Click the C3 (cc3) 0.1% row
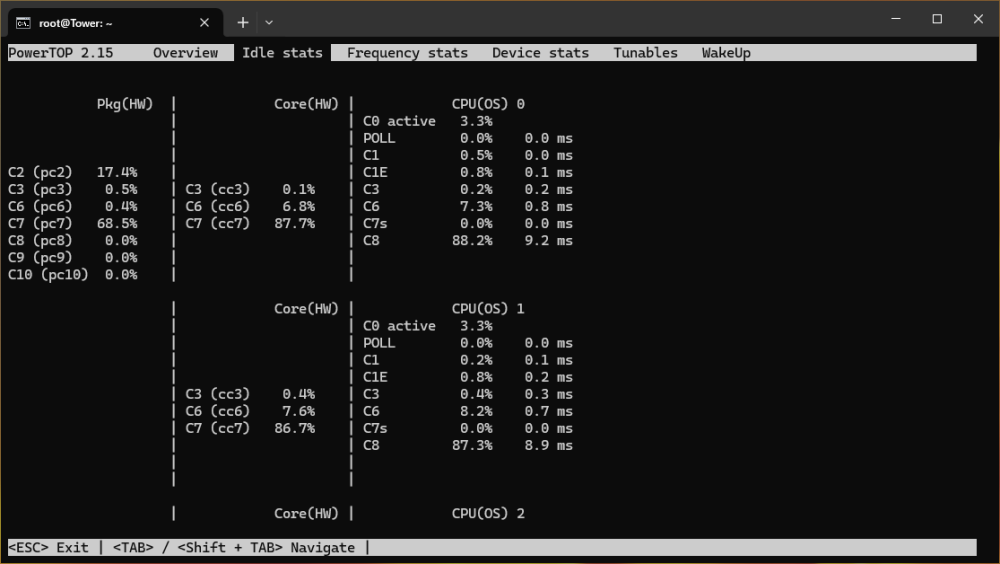Viewport: 1000px width, 564px height. click(250, 189)
